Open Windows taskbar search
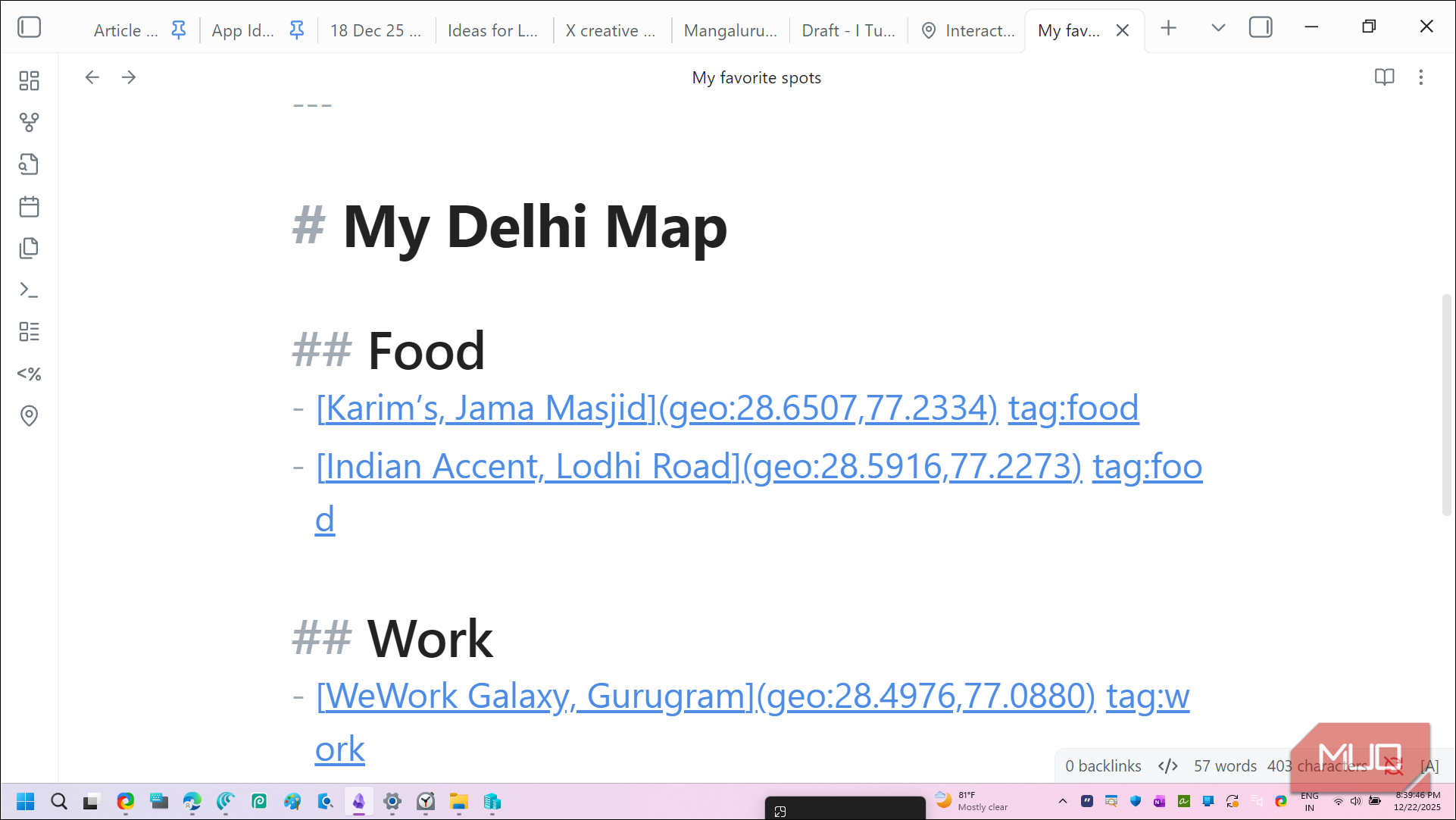The image size is (1456, 820). [x=59, y=802]
